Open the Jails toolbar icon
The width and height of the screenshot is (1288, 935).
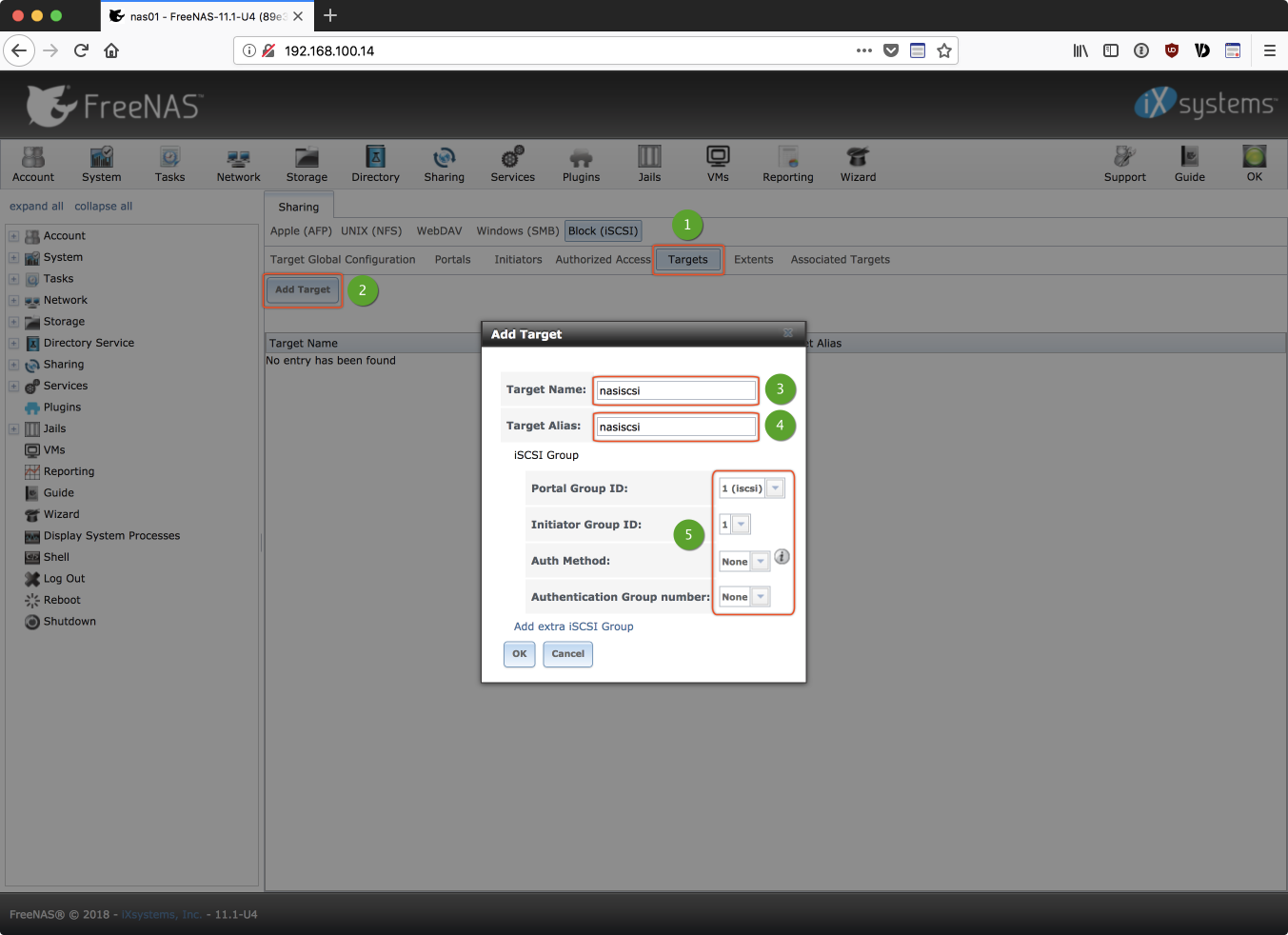tap(649, 163)
